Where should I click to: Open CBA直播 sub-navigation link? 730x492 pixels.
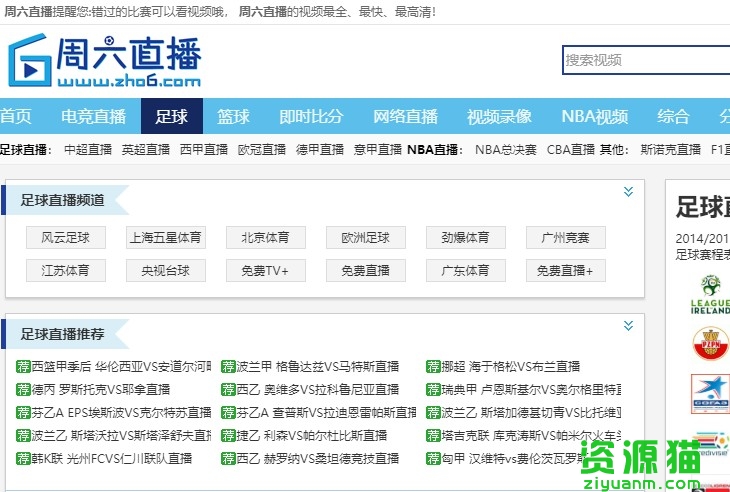click(570, 149)
